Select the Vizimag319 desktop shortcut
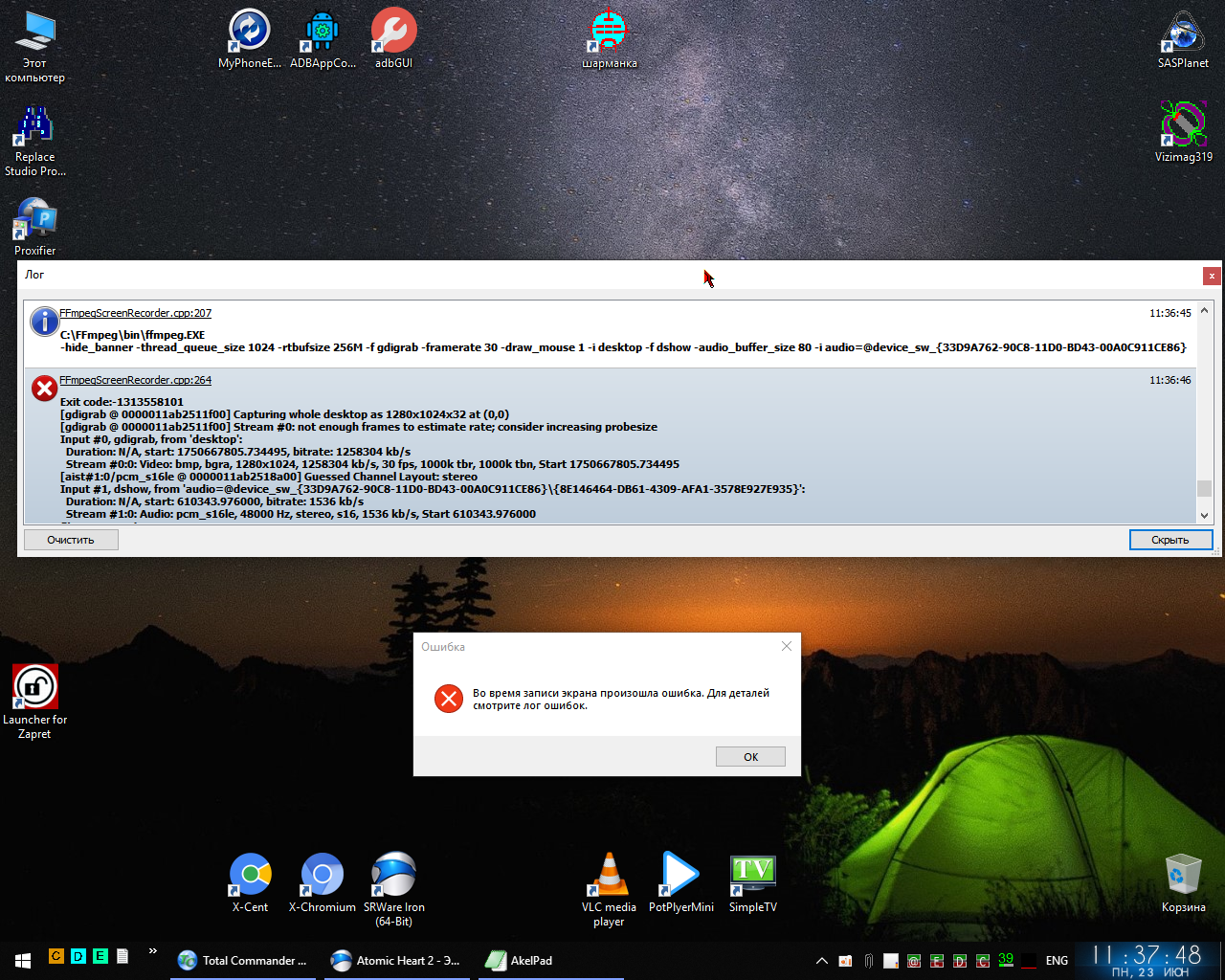 (1183, 132)
